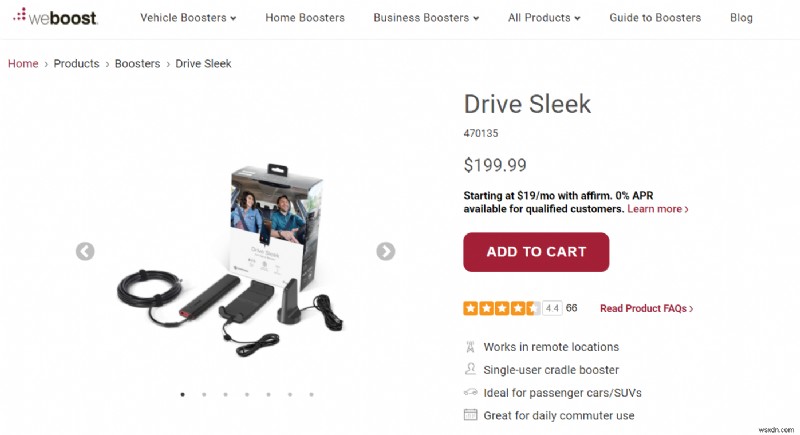
Task: Expand the All Products menu
Action: pyautogui.click(x=544, y=18)
